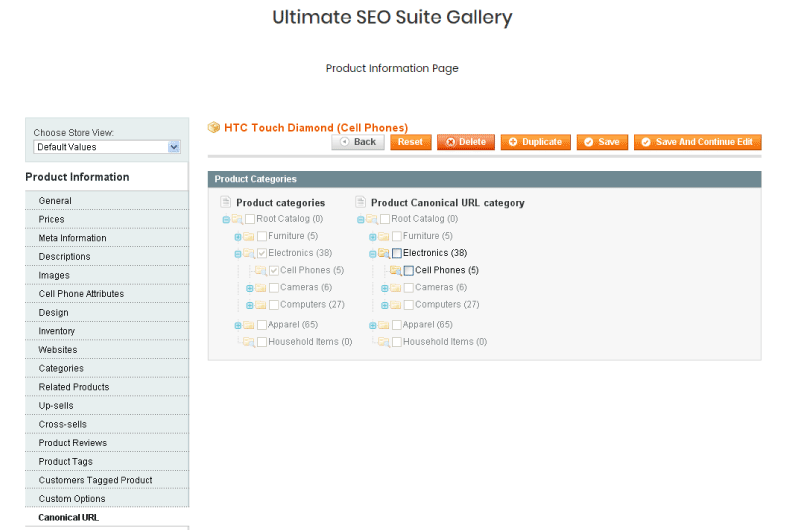Image resolution: width=800 pixels, height=530 pixels.
Task: Open the Customers Tagged Product tab
Action: [x=107, y=480]
